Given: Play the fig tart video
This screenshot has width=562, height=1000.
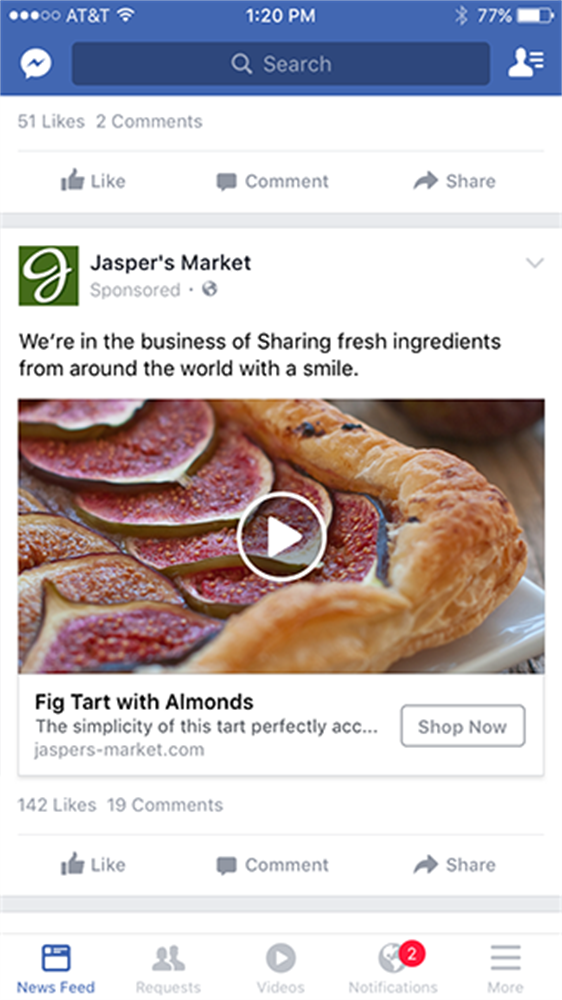Looking at the screenshot, I should [x=281, y=537].
